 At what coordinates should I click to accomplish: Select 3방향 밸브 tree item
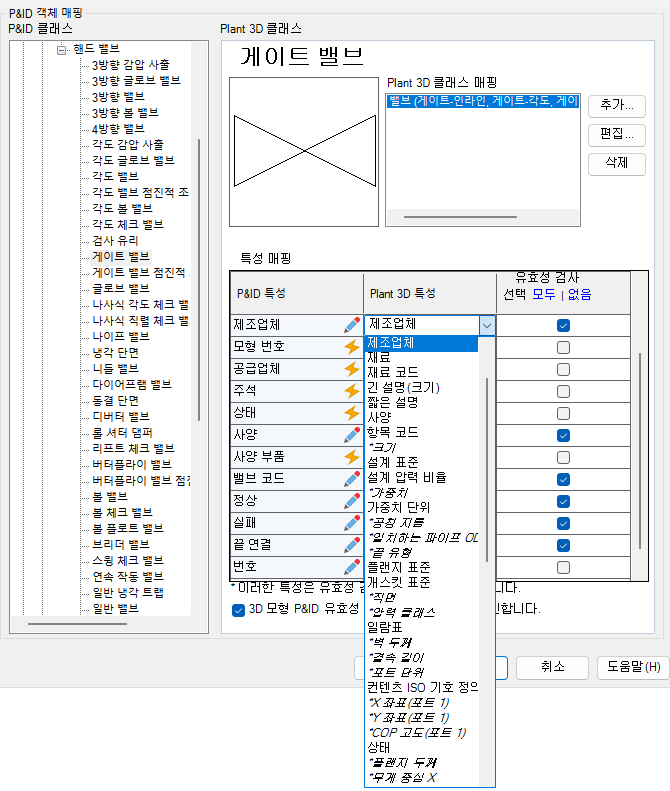pyautogui.click(x=118, y=97)
